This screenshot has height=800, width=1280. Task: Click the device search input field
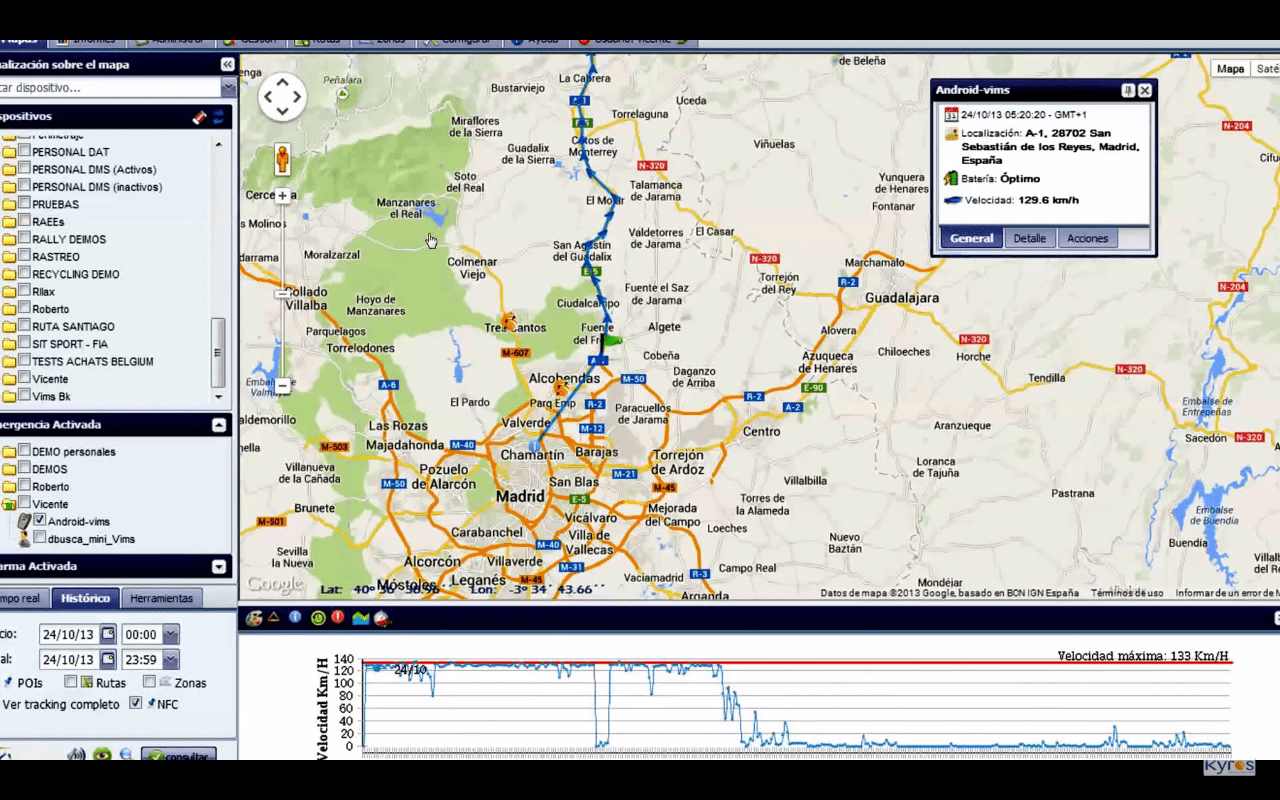tap(110, 88)
